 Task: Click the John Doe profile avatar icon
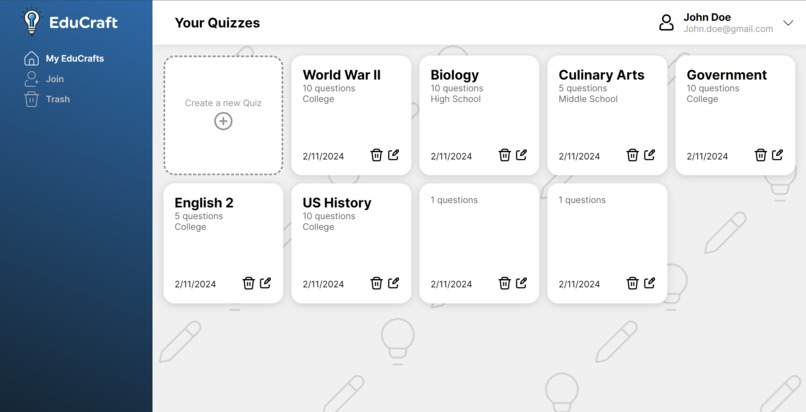pyautogui.click(x=666, y=23)
